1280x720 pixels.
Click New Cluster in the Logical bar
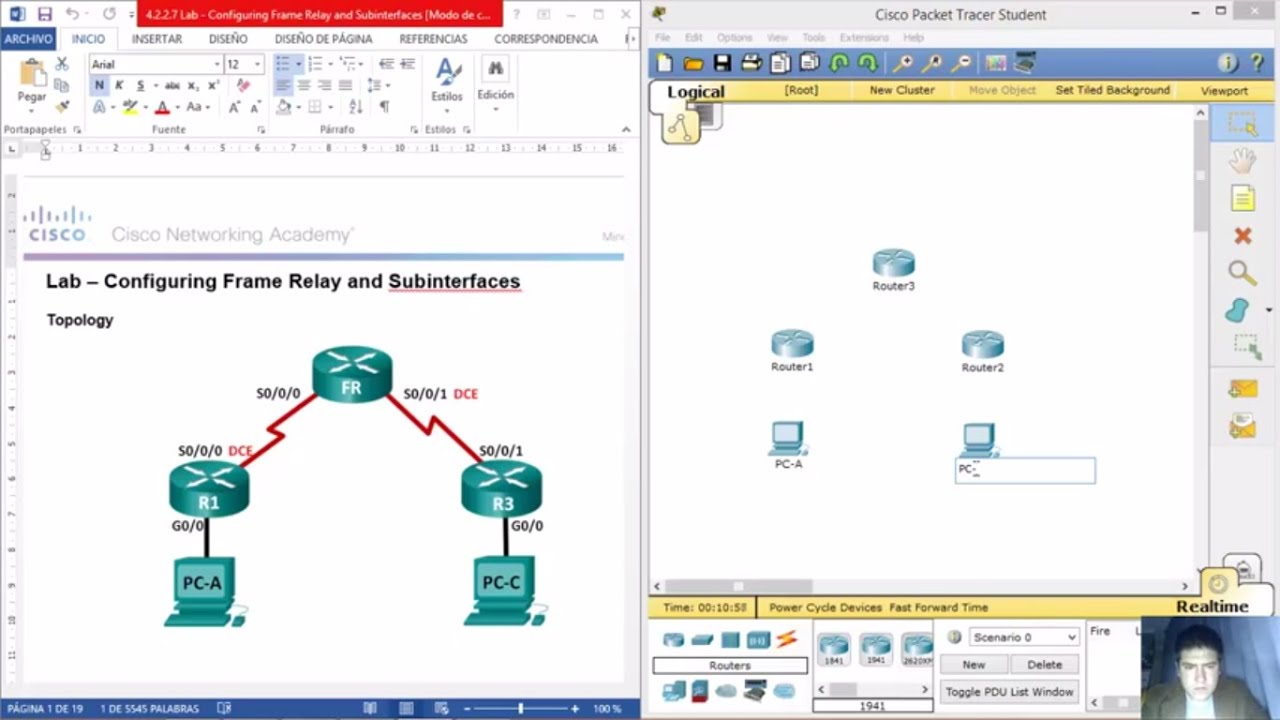point(901,90)
